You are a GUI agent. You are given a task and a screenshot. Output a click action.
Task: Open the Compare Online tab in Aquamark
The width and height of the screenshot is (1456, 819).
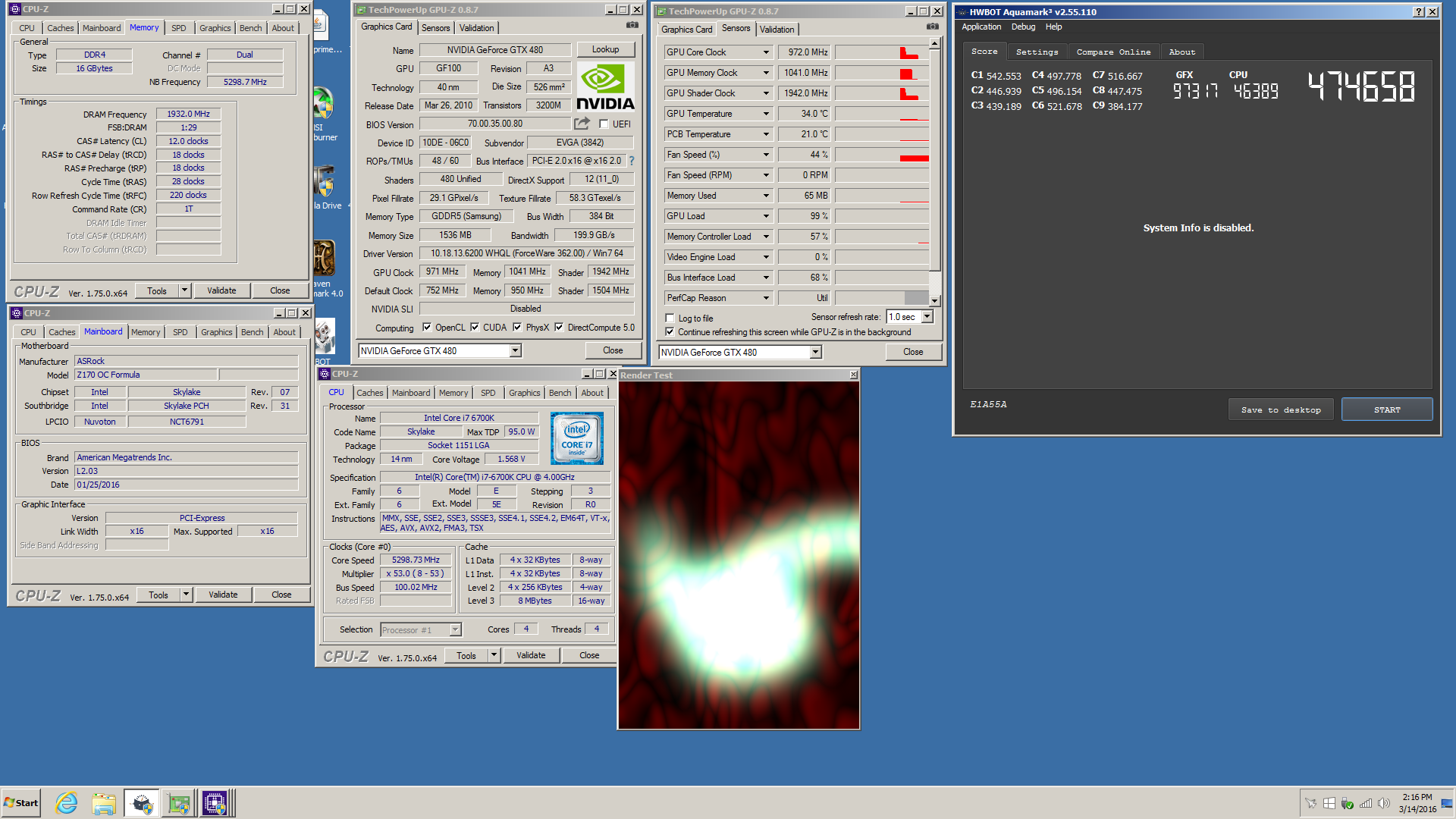coord(1113,52)
